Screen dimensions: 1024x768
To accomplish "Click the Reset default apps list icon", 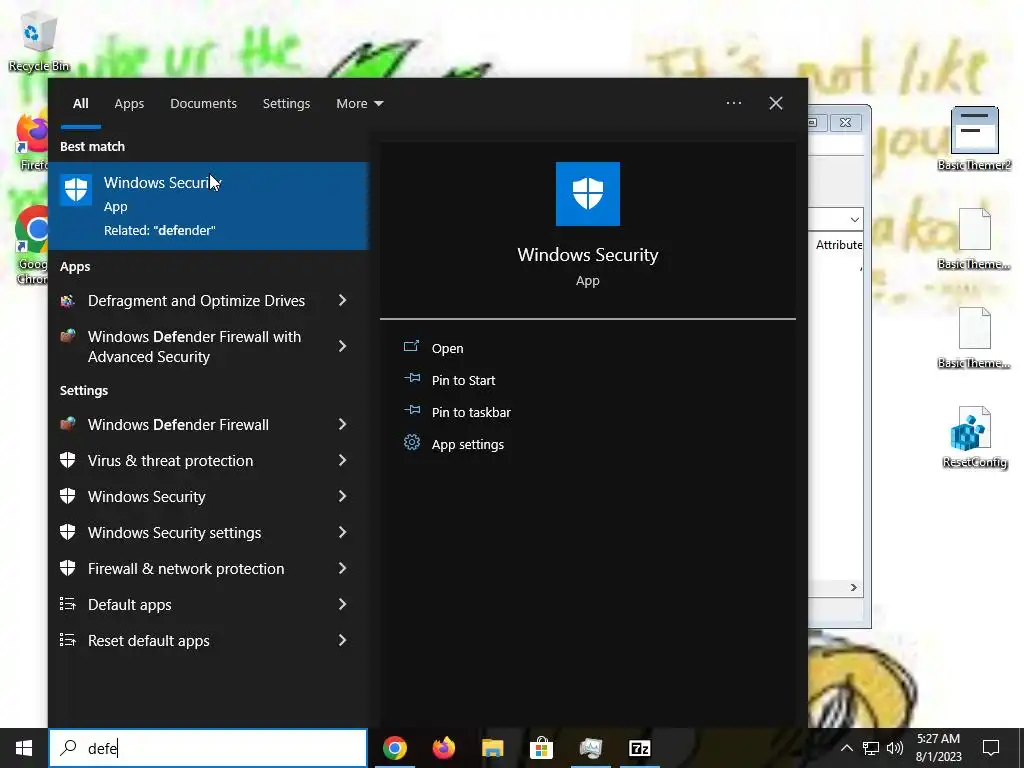I will (68, 640).
